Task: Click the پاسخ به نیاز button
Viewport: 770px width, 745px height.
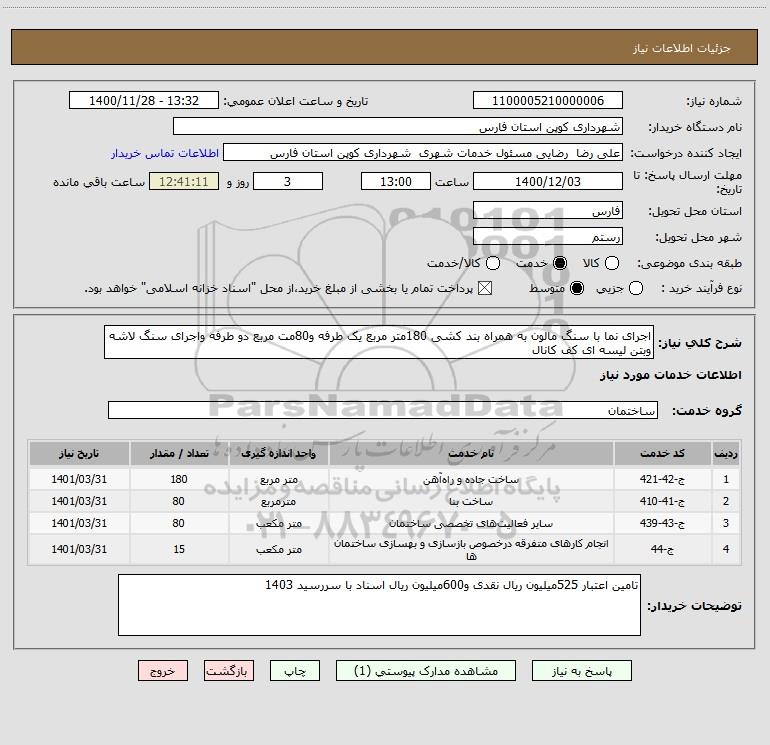Action: [582, 671]
